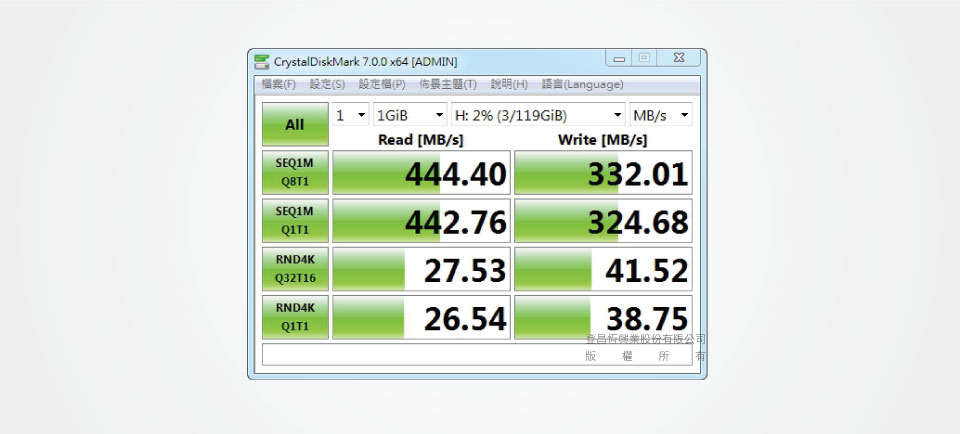Minimize the CrystalDiskMark window
The image size is (960, 434).
tap(619, 58)
